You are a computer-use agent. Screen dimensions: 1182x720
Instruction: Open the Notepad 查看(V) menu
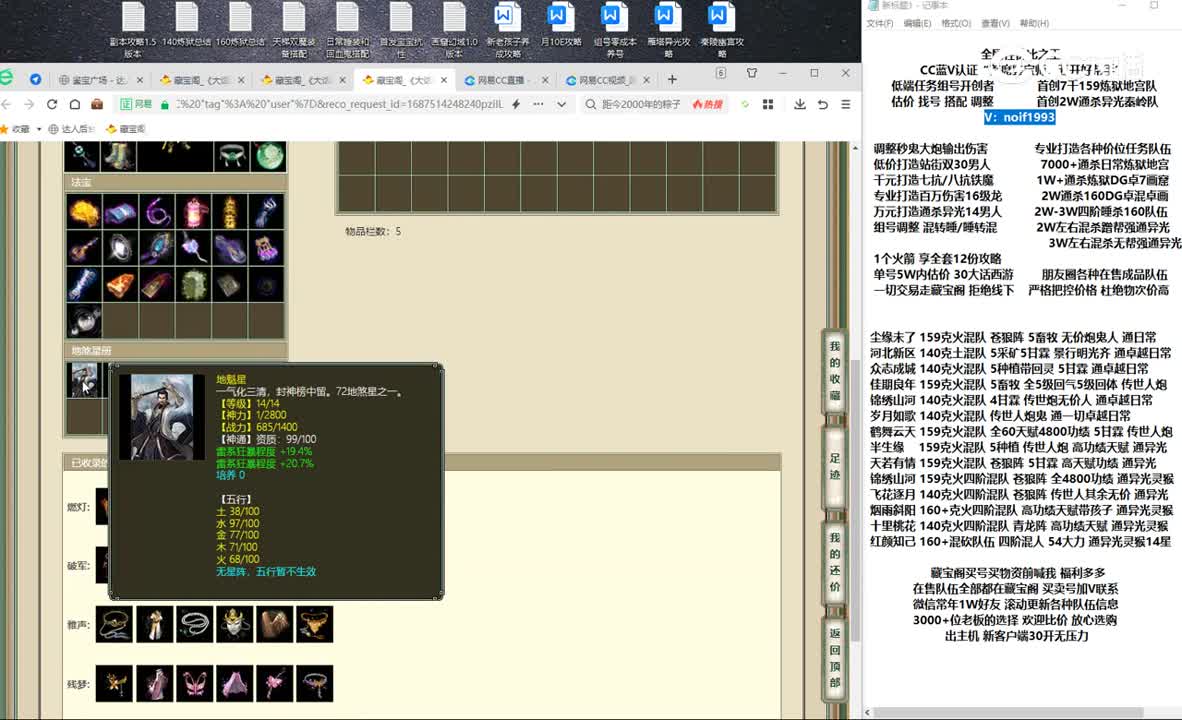tap(995, 23)
